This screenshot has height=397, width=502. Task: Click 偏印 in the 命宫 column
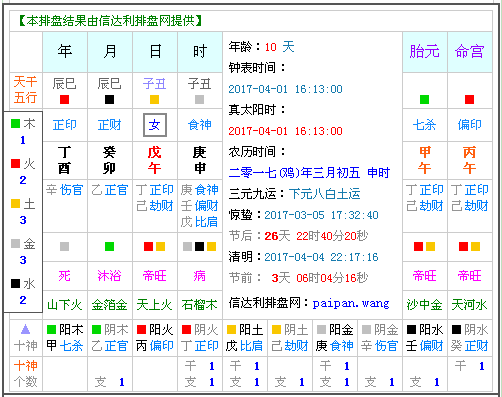tap(469, 125)
